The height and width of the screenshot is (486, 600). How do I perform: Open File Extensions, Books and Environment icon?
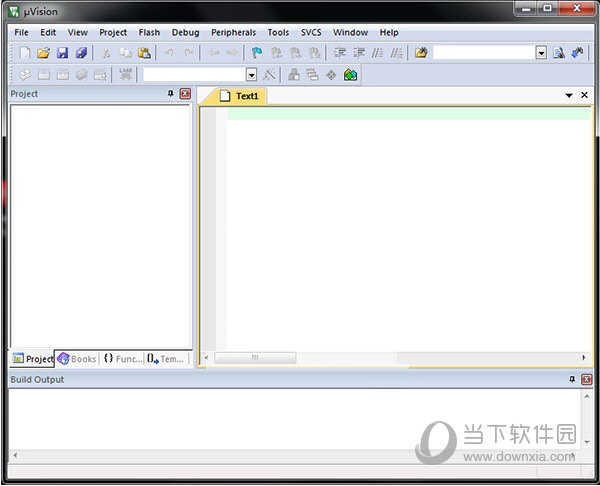point(294,75)
